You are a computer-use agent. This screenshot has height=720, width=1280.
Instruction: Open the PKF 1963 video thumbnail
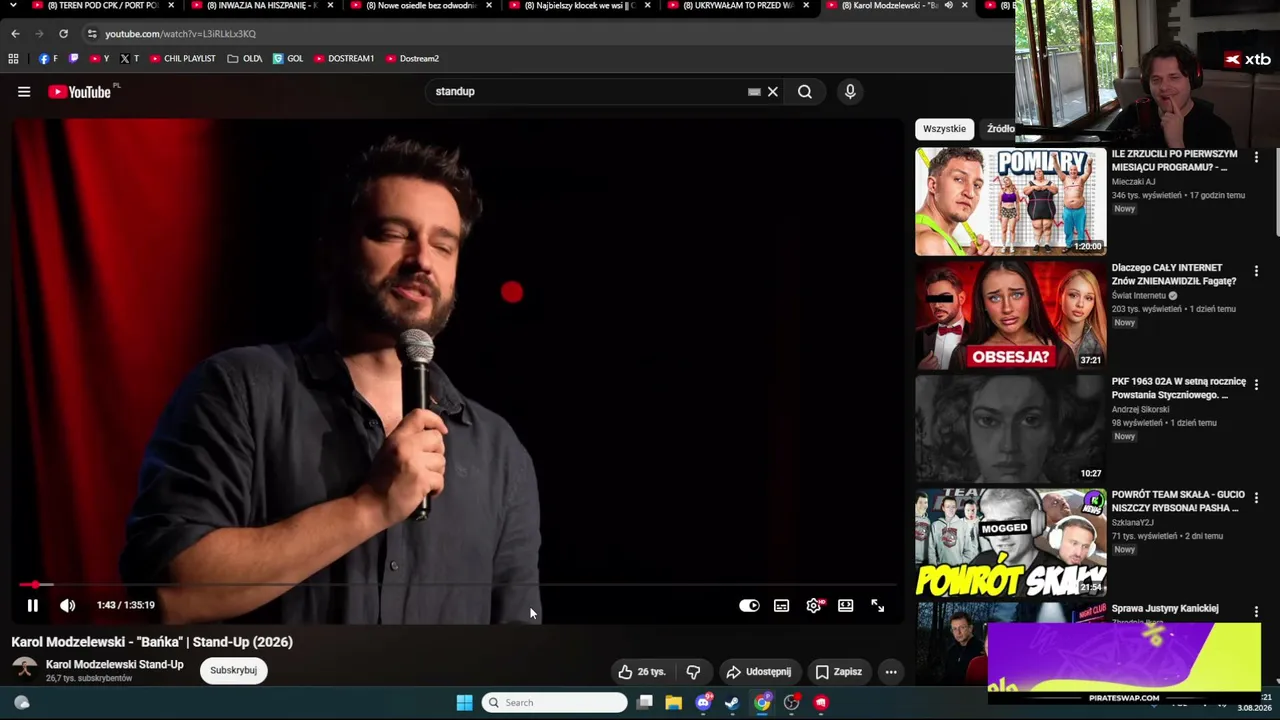click(1011, 429)
